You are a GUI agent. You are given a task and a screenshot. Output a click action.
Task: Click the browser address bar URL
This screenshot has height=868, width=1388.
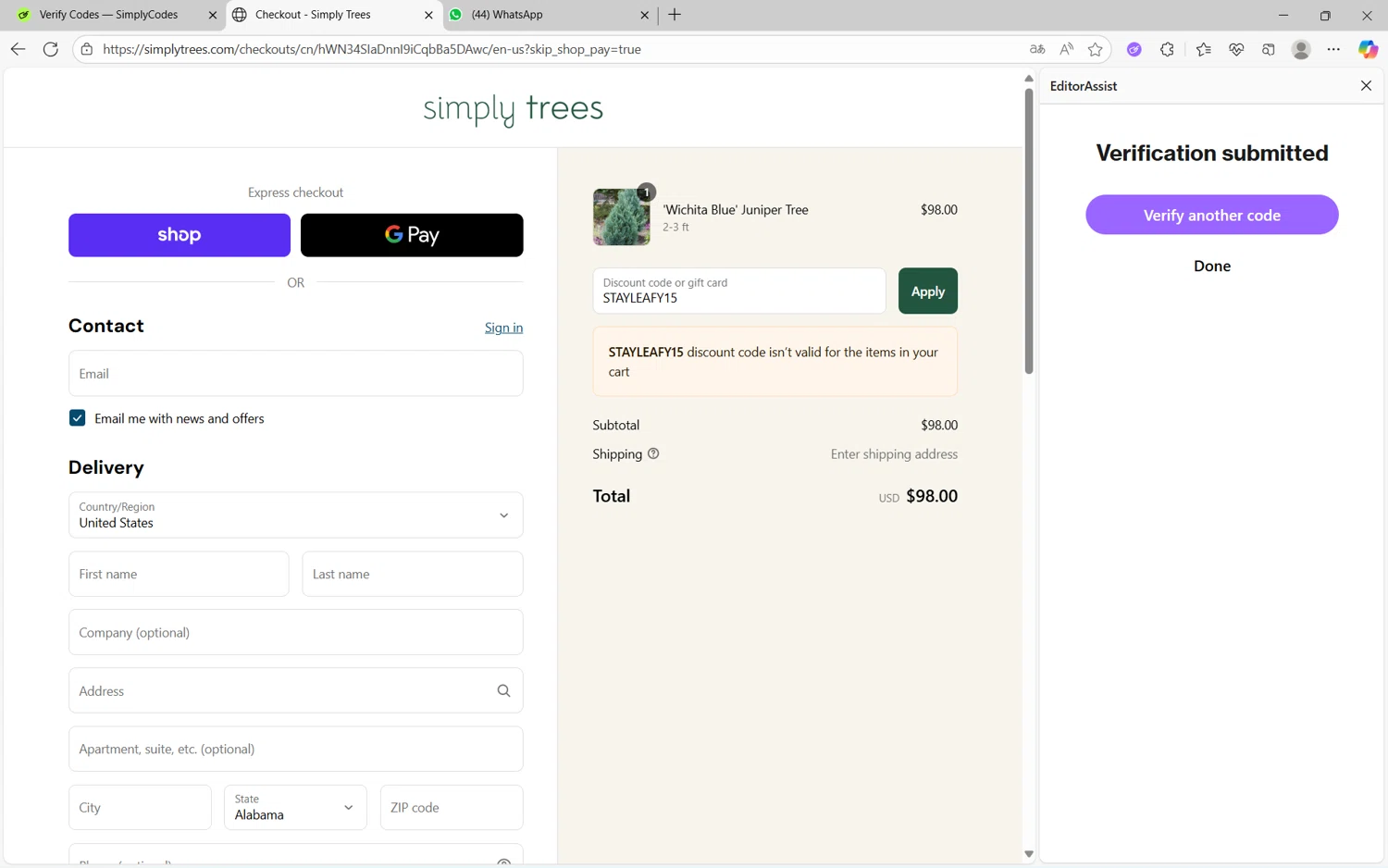click(372, 49)
